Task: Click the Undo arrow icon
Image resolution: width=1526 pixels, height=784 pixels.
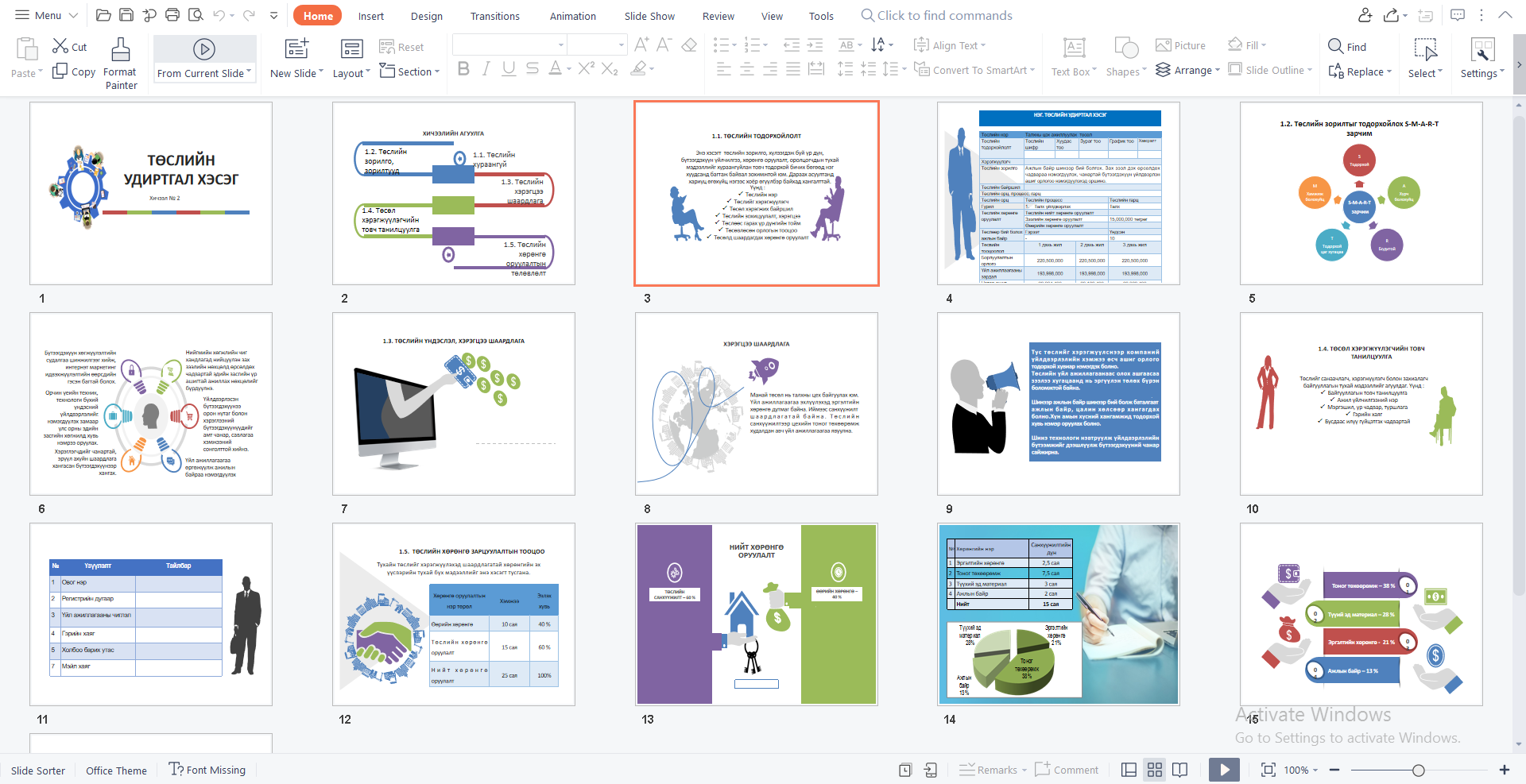Action: pos(219,15)
